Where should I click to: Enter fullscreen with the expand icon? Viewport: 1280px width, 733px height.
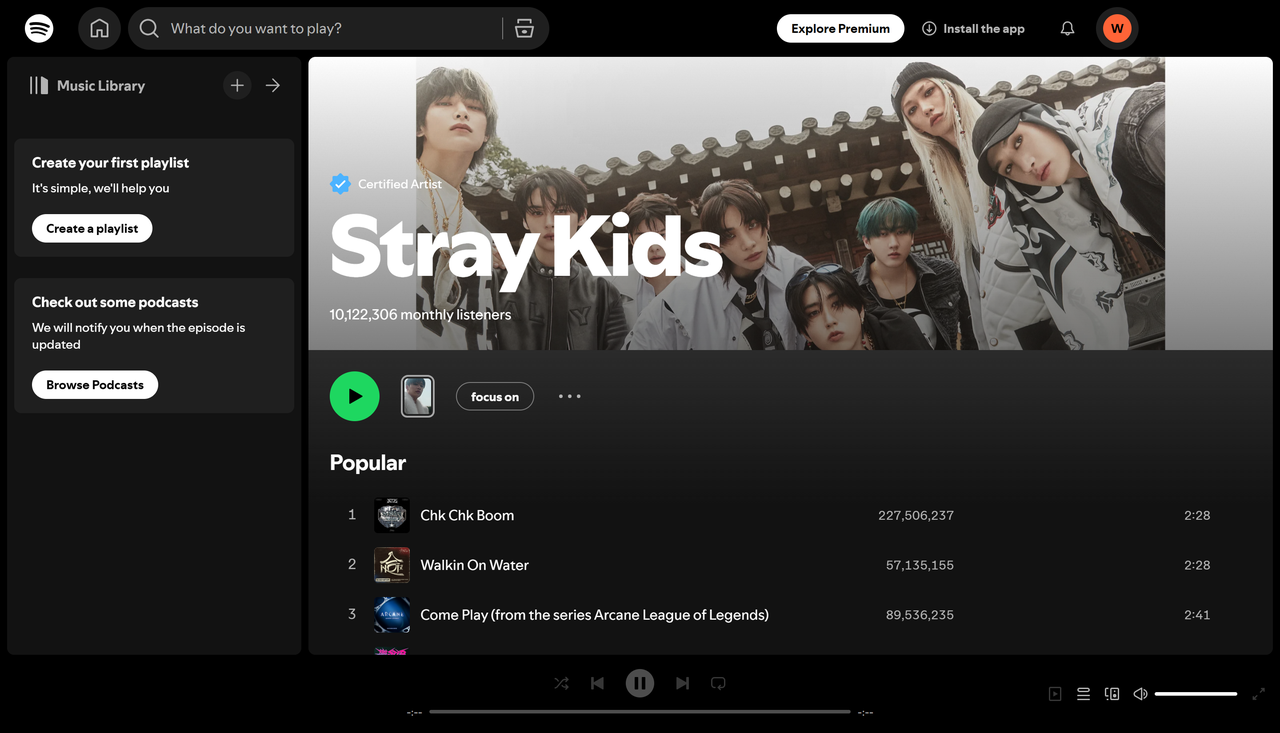[x=1259, y=693]
